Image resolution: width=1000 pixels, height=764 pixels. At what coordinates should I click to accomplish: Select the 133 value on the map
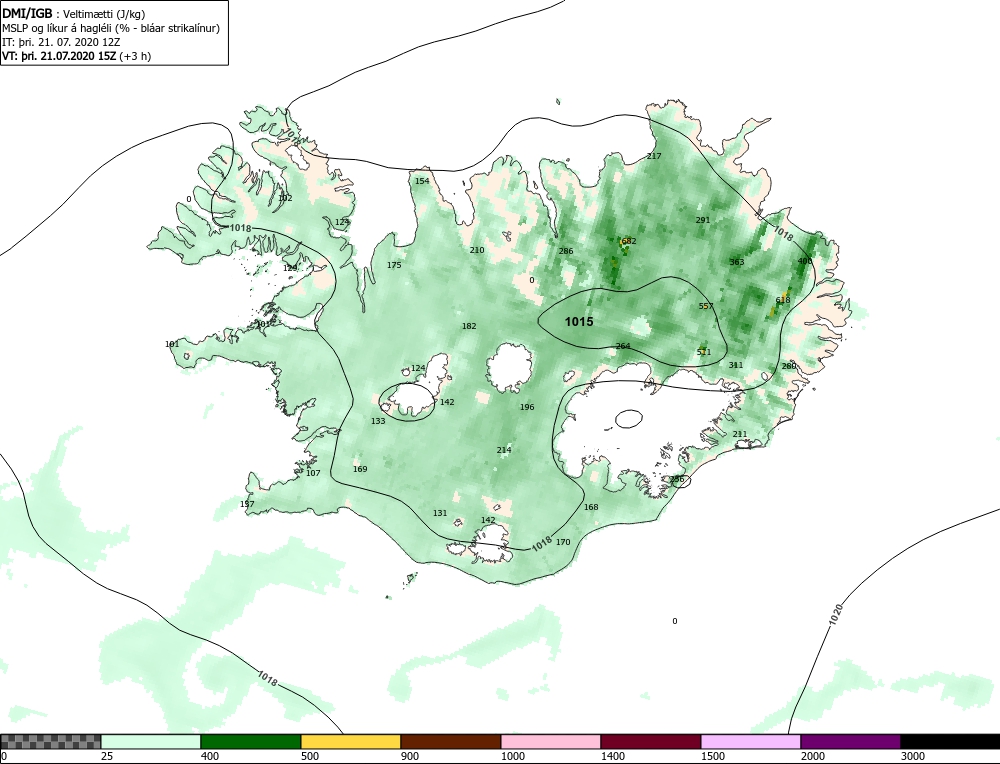(378, 422)
